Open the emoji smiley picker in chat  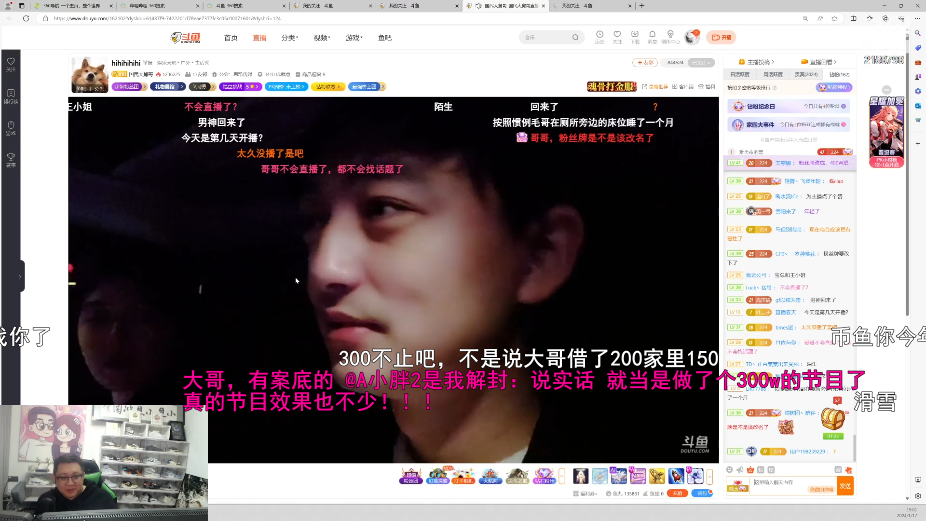coord(729,470)
